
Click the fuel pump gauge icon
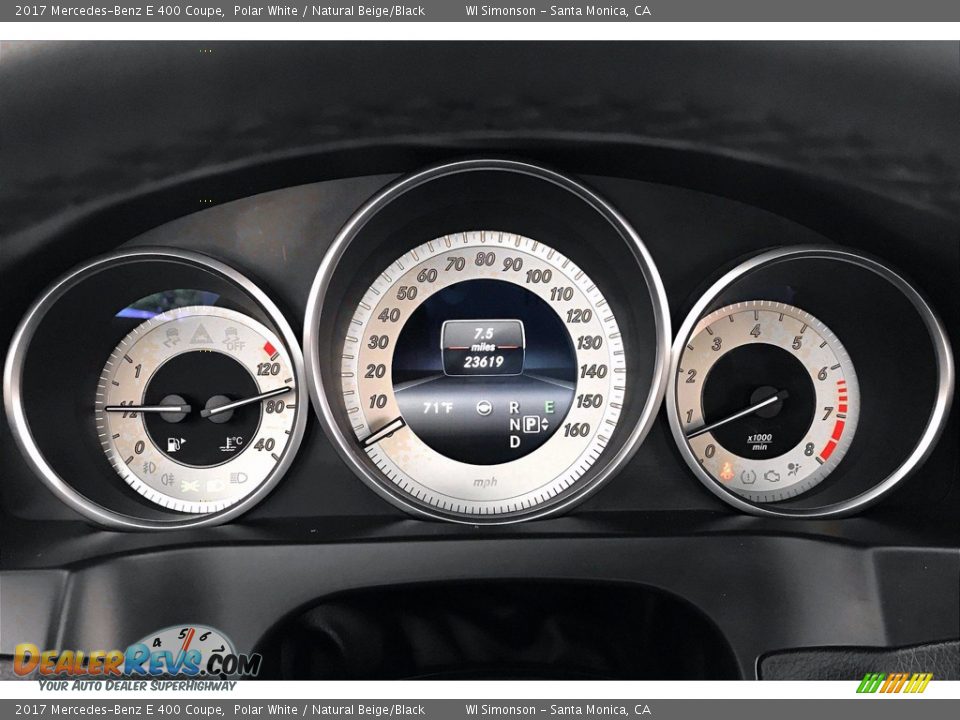176,444
